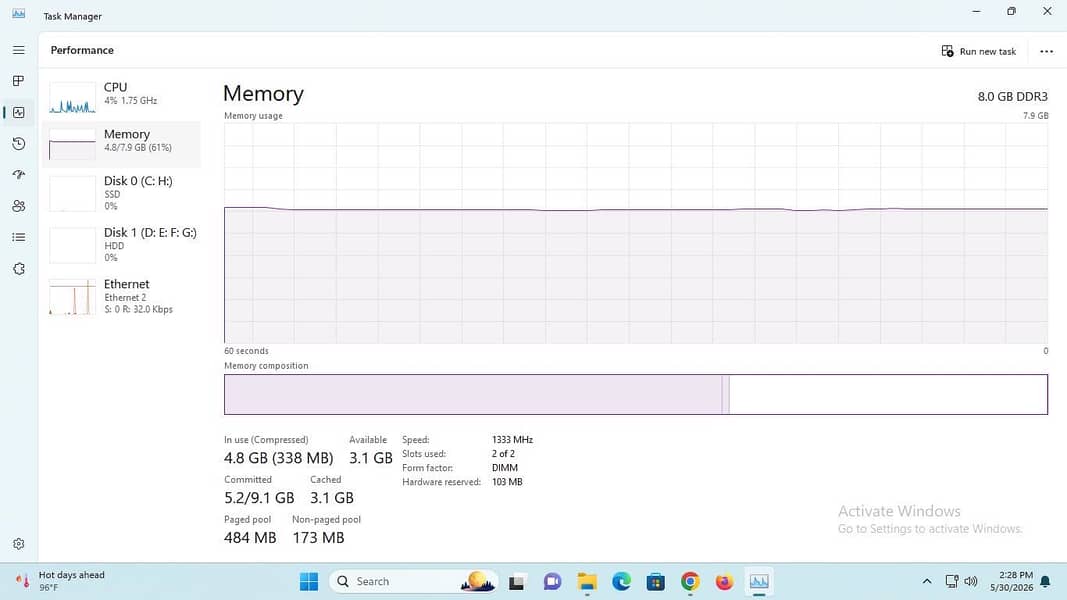Launch Google Chrome from taskbar

690,582
